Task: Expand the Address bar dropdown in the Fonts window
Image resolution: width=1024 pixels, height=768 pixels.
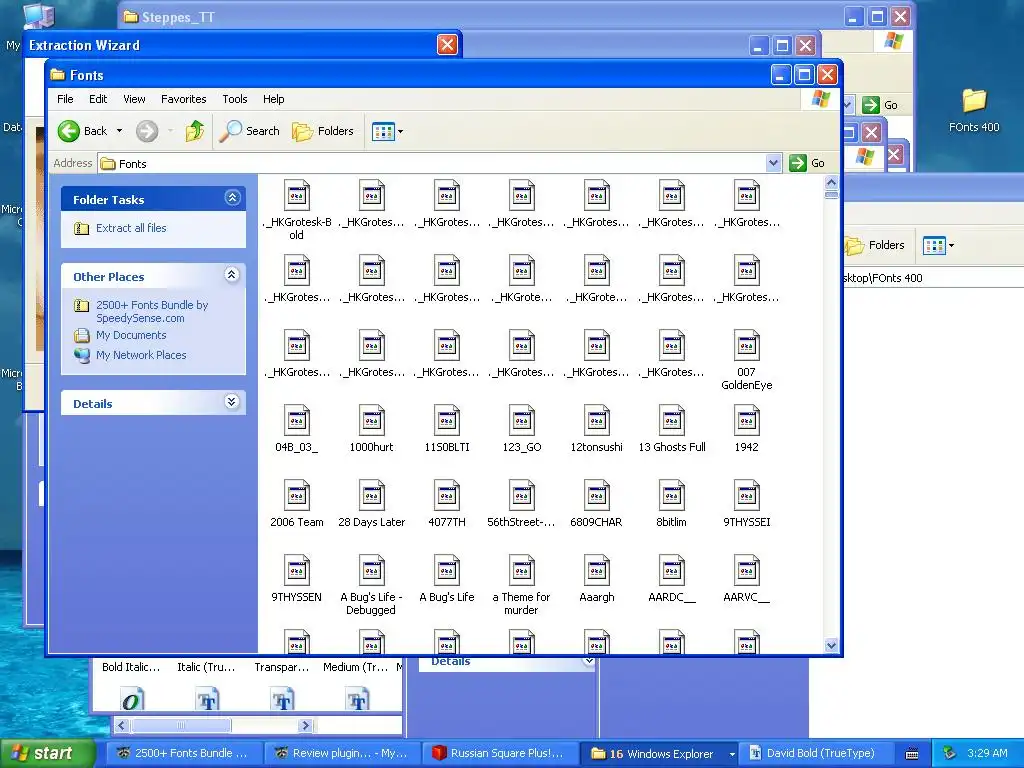Action: coord(773,163)
